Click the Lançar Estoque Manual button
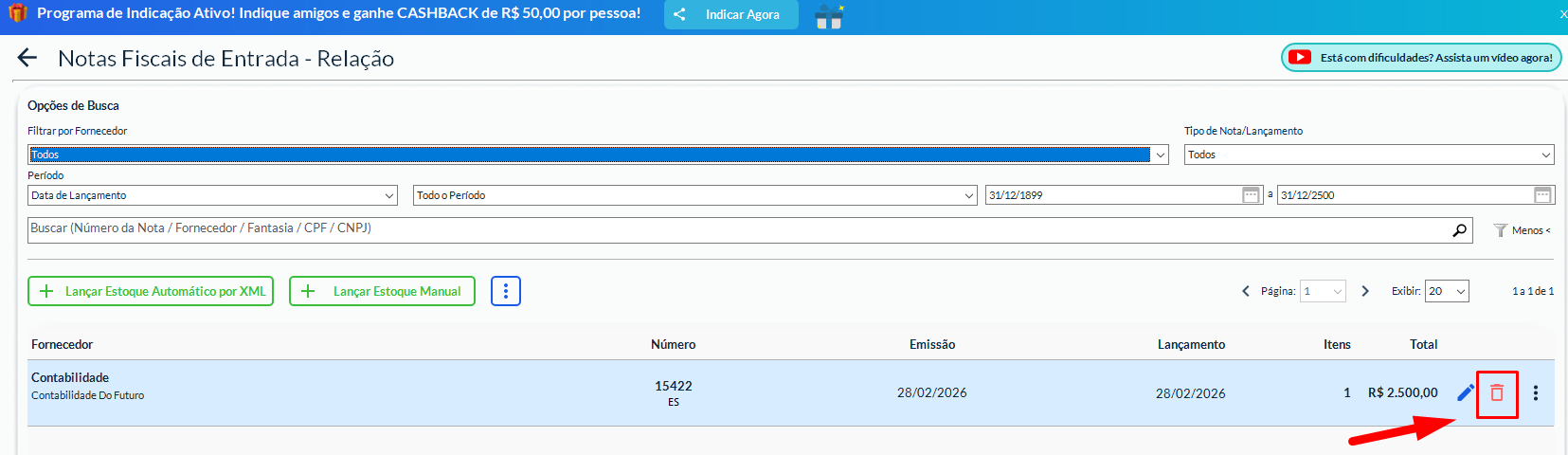The height and width of the screenshot is (455, 1568). (382, 291)
